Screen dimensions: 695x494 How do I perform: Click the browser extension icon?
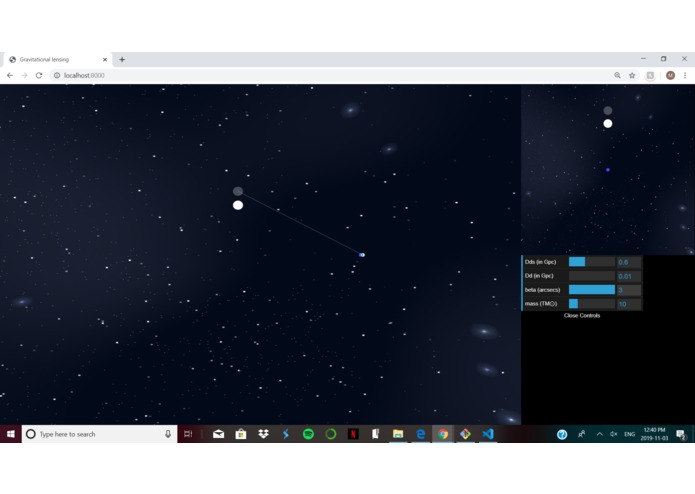[650, 75]
